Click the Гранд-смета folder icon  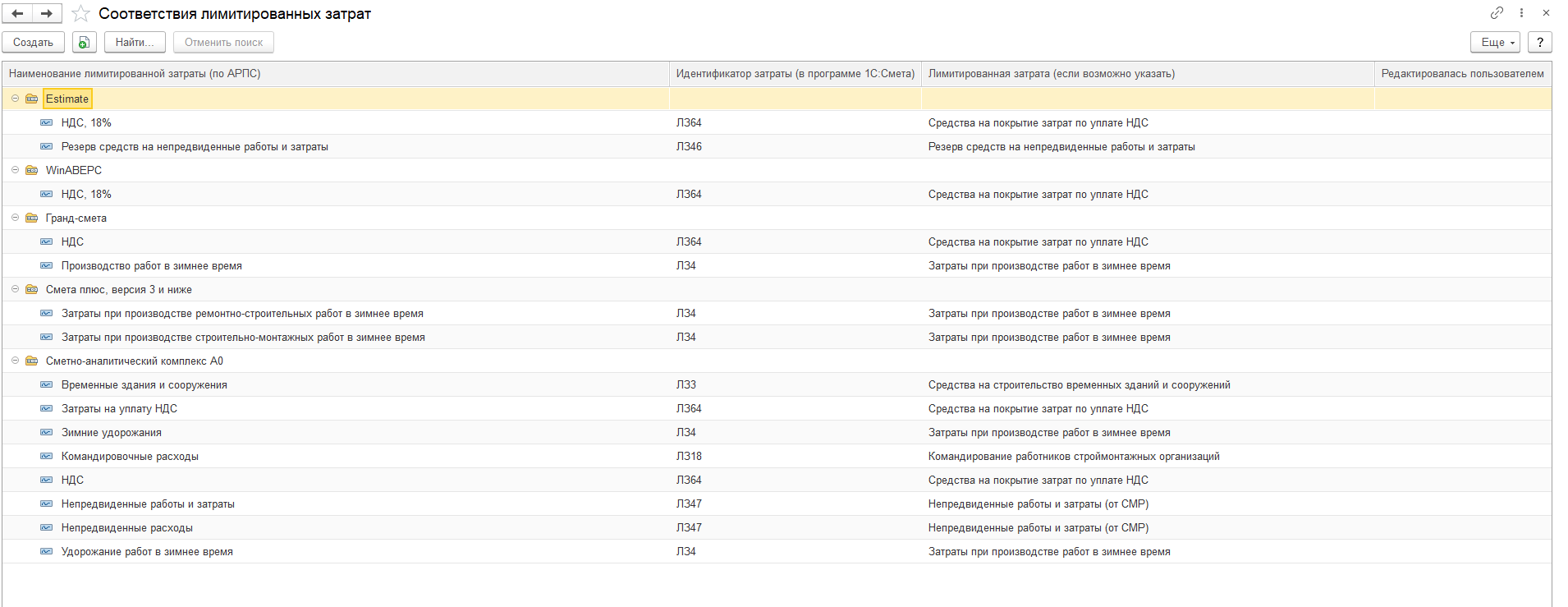32,218
